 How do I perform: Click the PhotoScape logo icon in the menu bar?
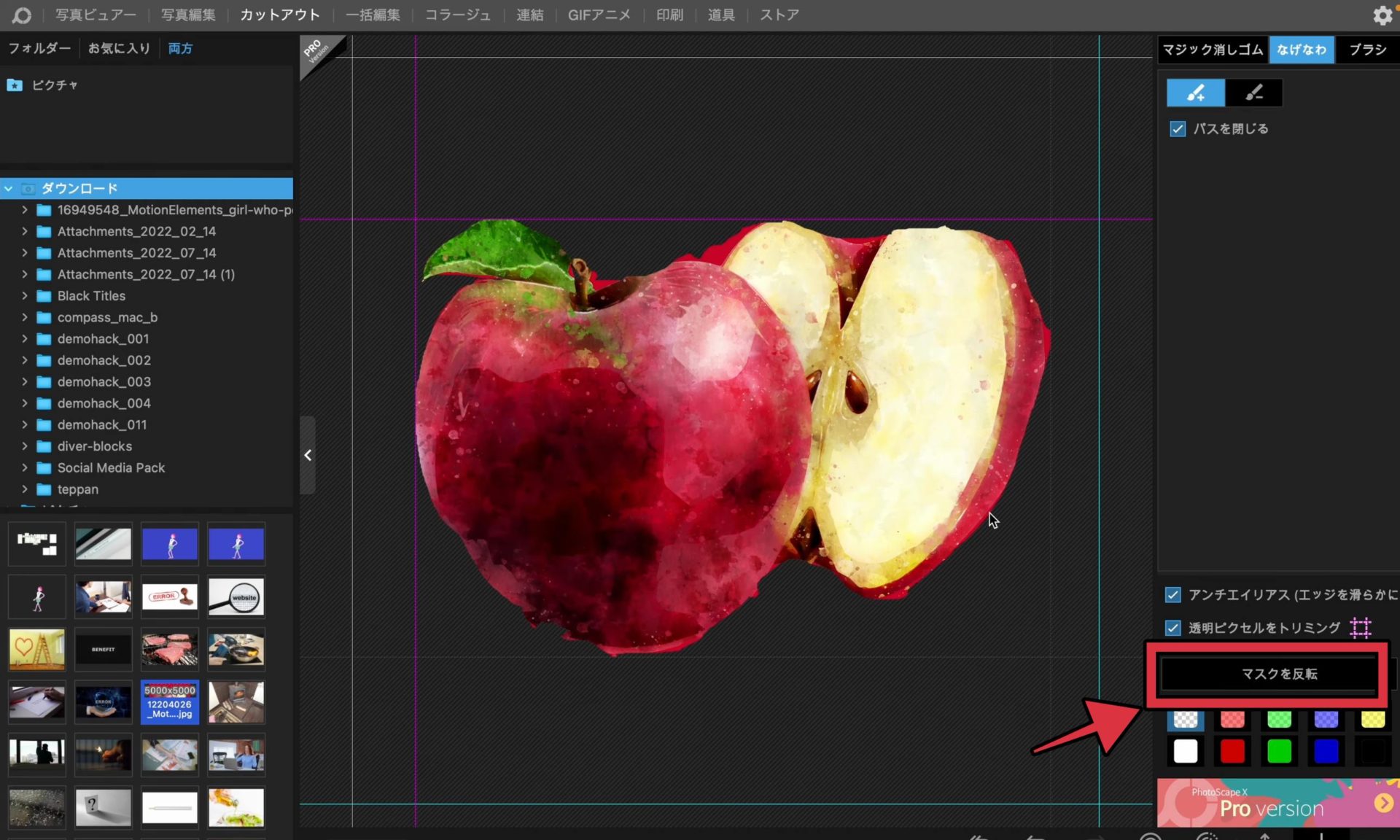click(21, 15)
